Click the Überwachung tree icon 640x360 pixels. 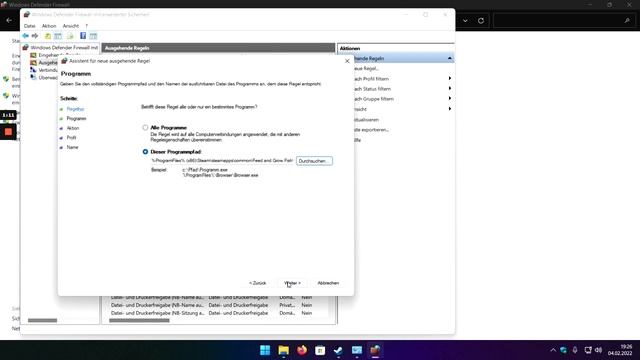click(33, 77)
